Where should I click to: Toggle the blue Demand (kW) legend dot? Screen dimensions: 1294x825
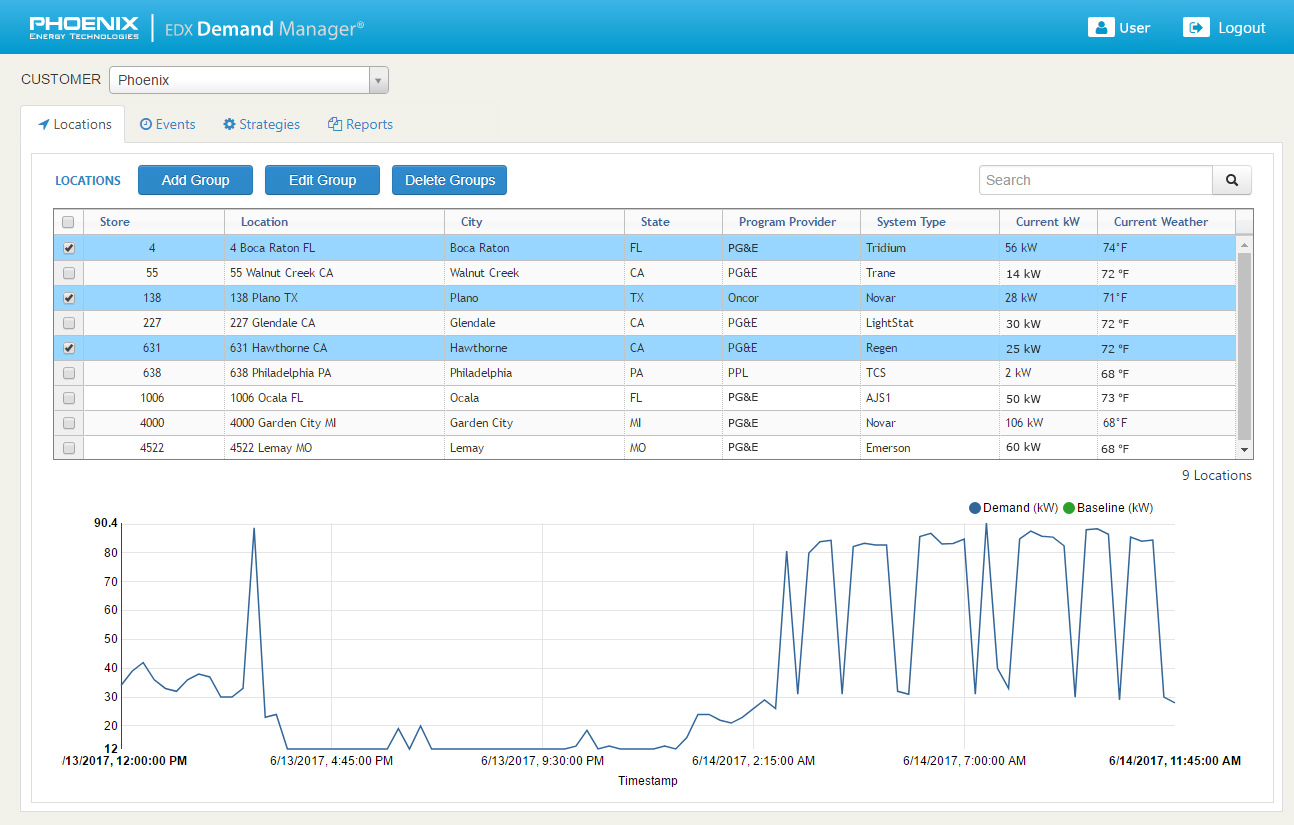[975, 508]
